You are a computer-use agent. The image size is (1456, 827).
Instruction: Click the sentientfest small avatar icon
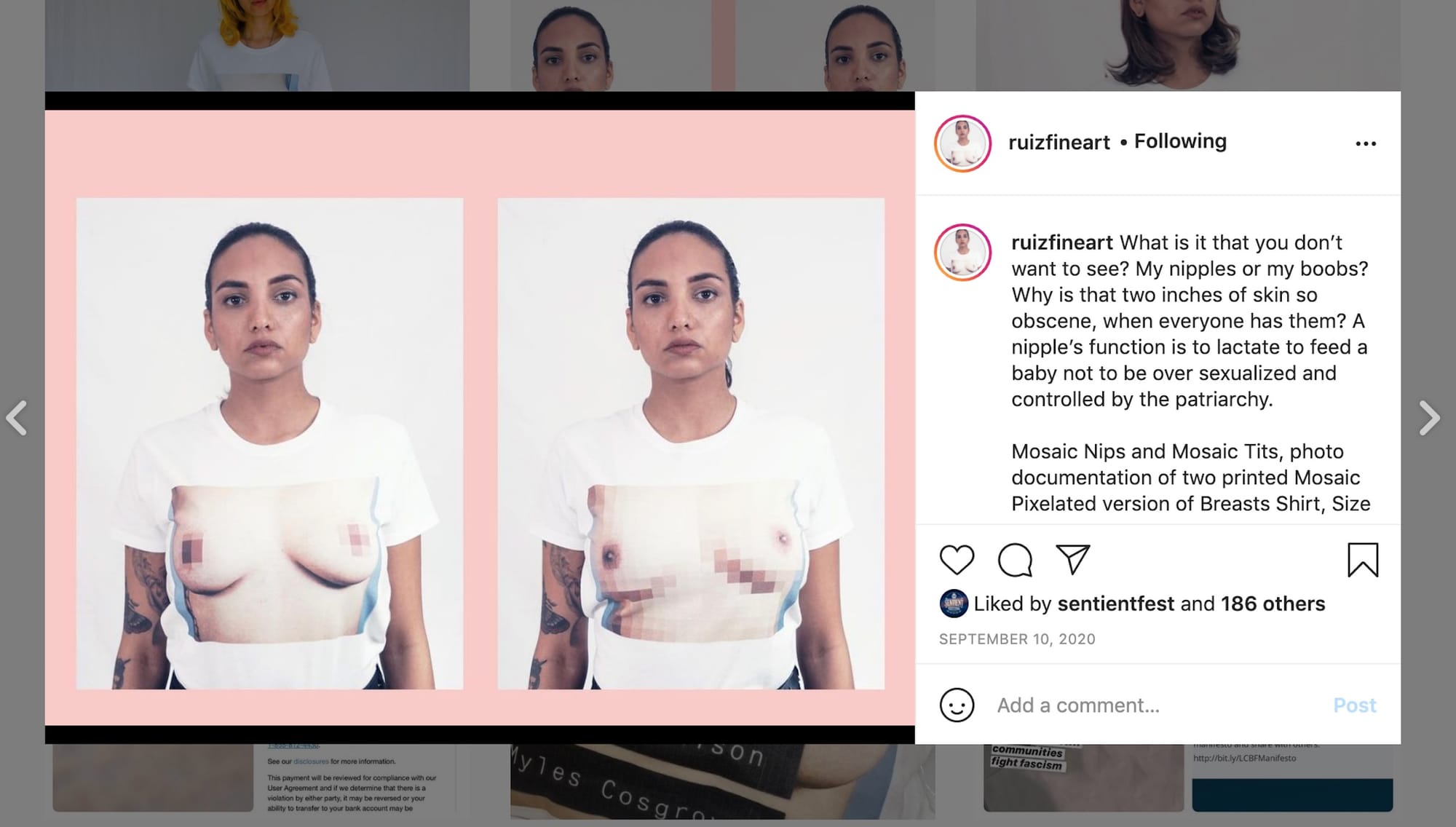[x=954, y=604]
